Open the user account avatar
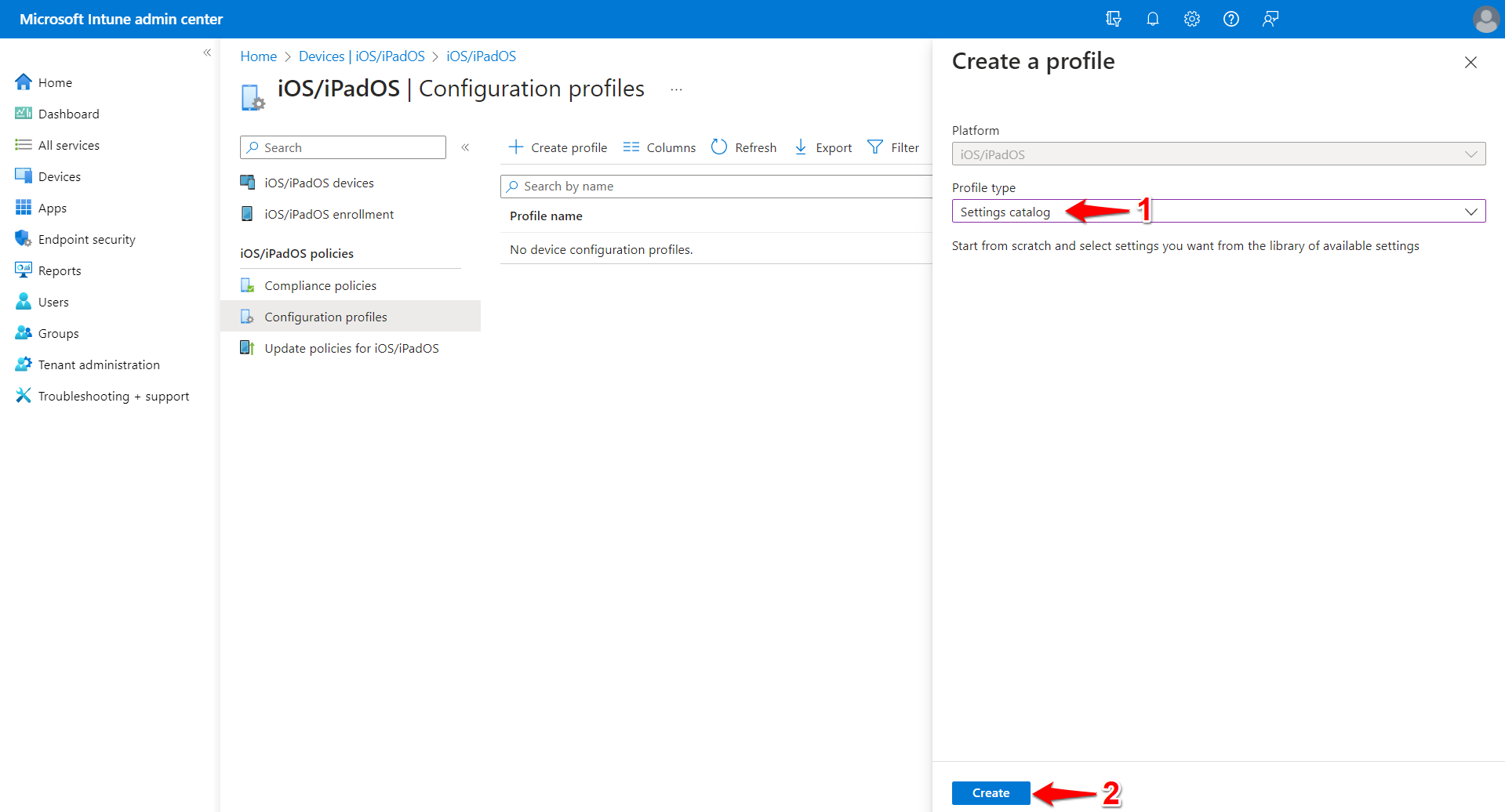Image resolution: width=1505 pixels, height=812 pixels. 1485,19
